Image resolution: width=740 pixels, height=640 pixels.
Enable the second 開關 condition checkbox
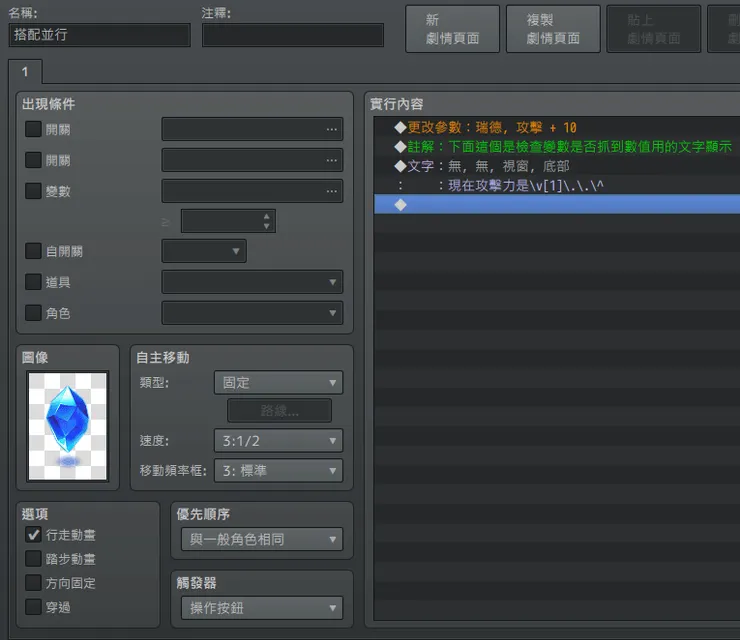click(33, 160)
